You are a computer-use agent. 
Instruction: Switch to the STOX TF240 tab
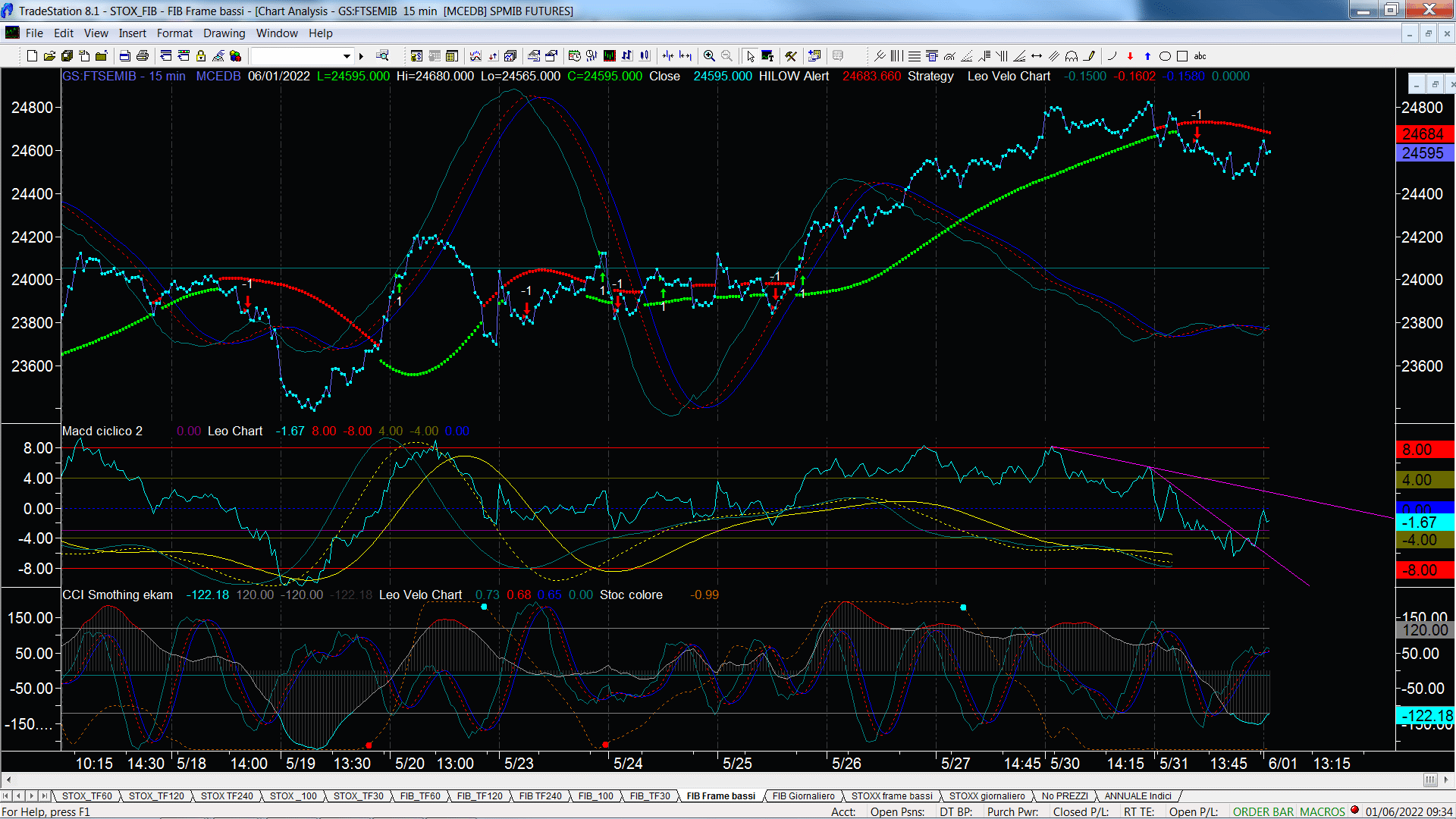[227, 796]
